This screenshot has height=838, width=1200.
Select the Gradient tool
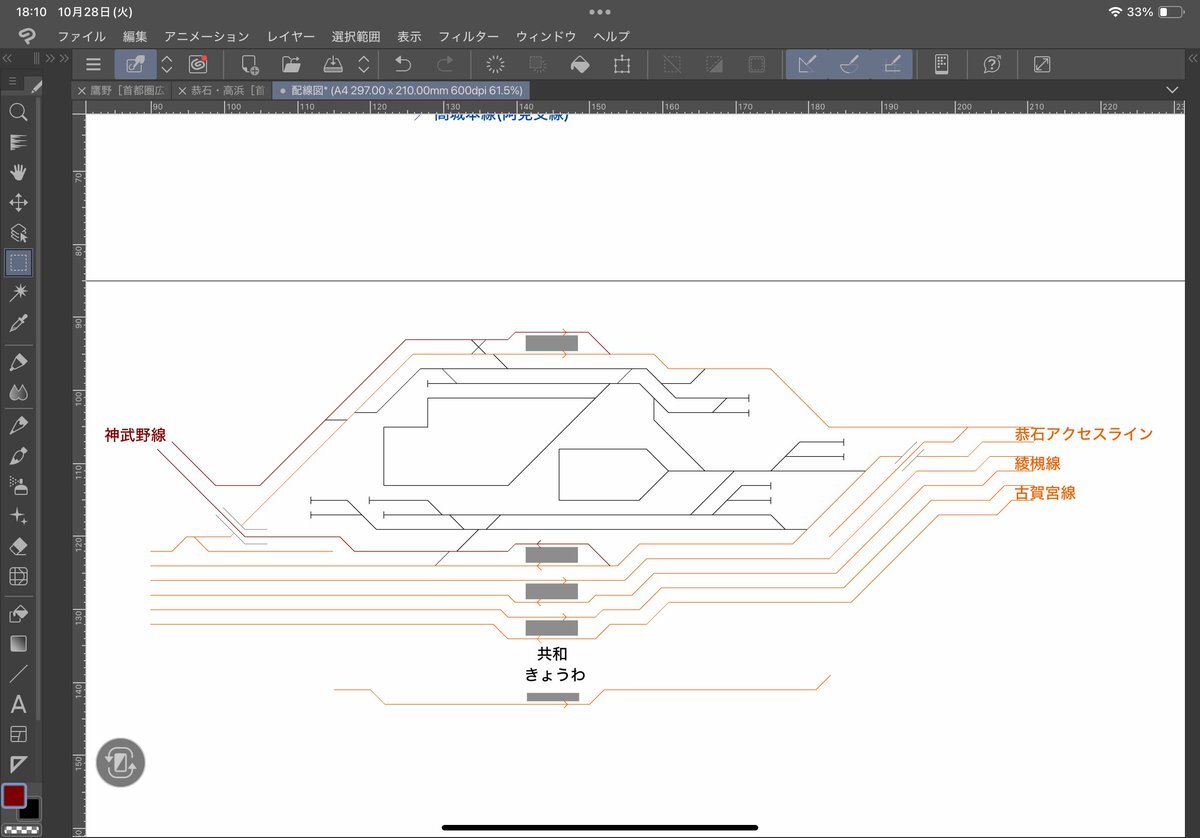18,643
